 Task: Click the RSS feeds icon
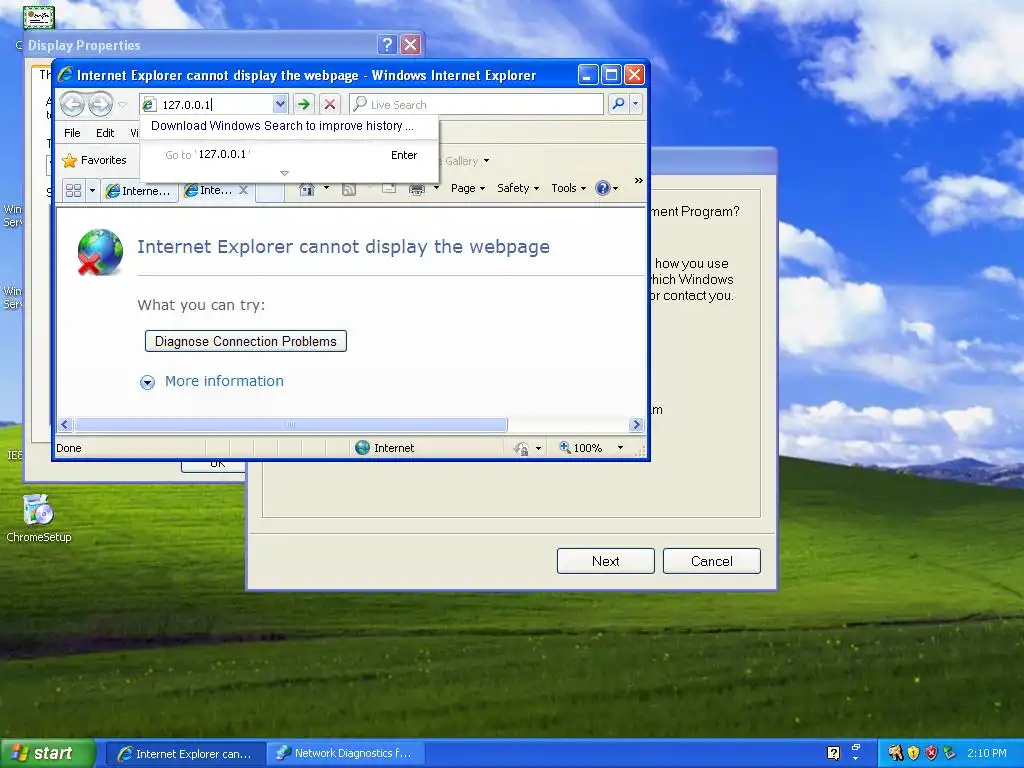pos(349,189)
